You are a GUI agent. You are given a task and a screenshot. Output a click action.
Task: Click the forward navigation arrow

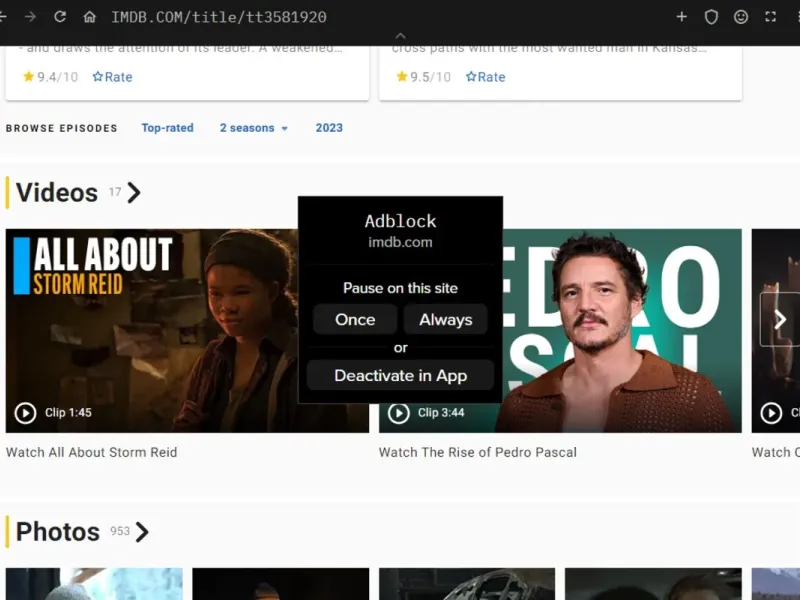(x=30, y=17)
